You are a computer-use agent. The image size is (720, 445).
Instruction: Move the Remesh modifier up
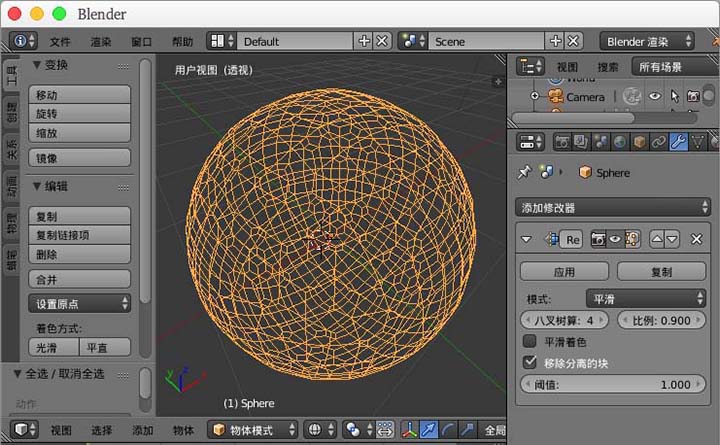tap(657, 239)
